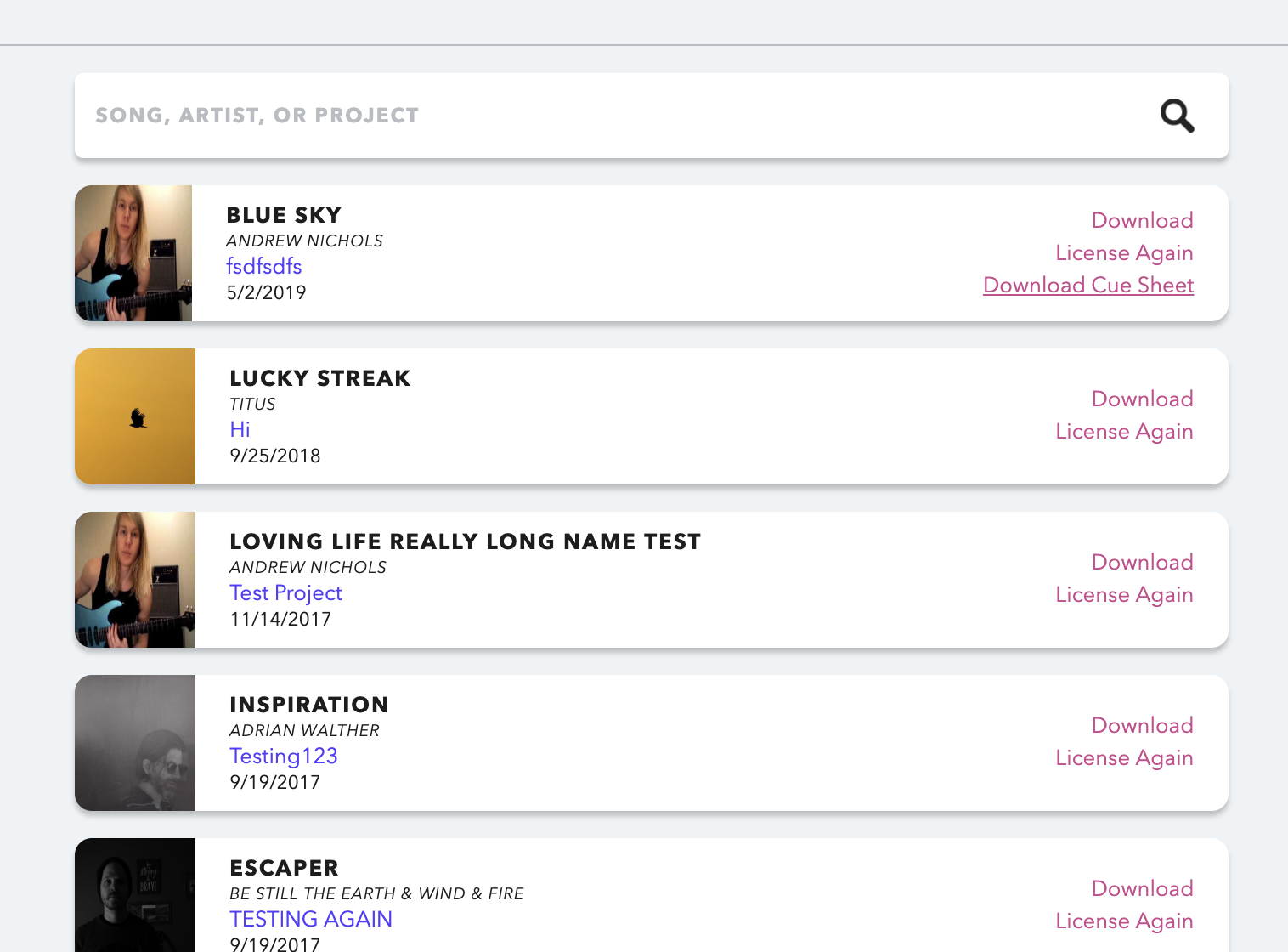Open the Inspiration grayscale cover thumbnail

[135, 743]
